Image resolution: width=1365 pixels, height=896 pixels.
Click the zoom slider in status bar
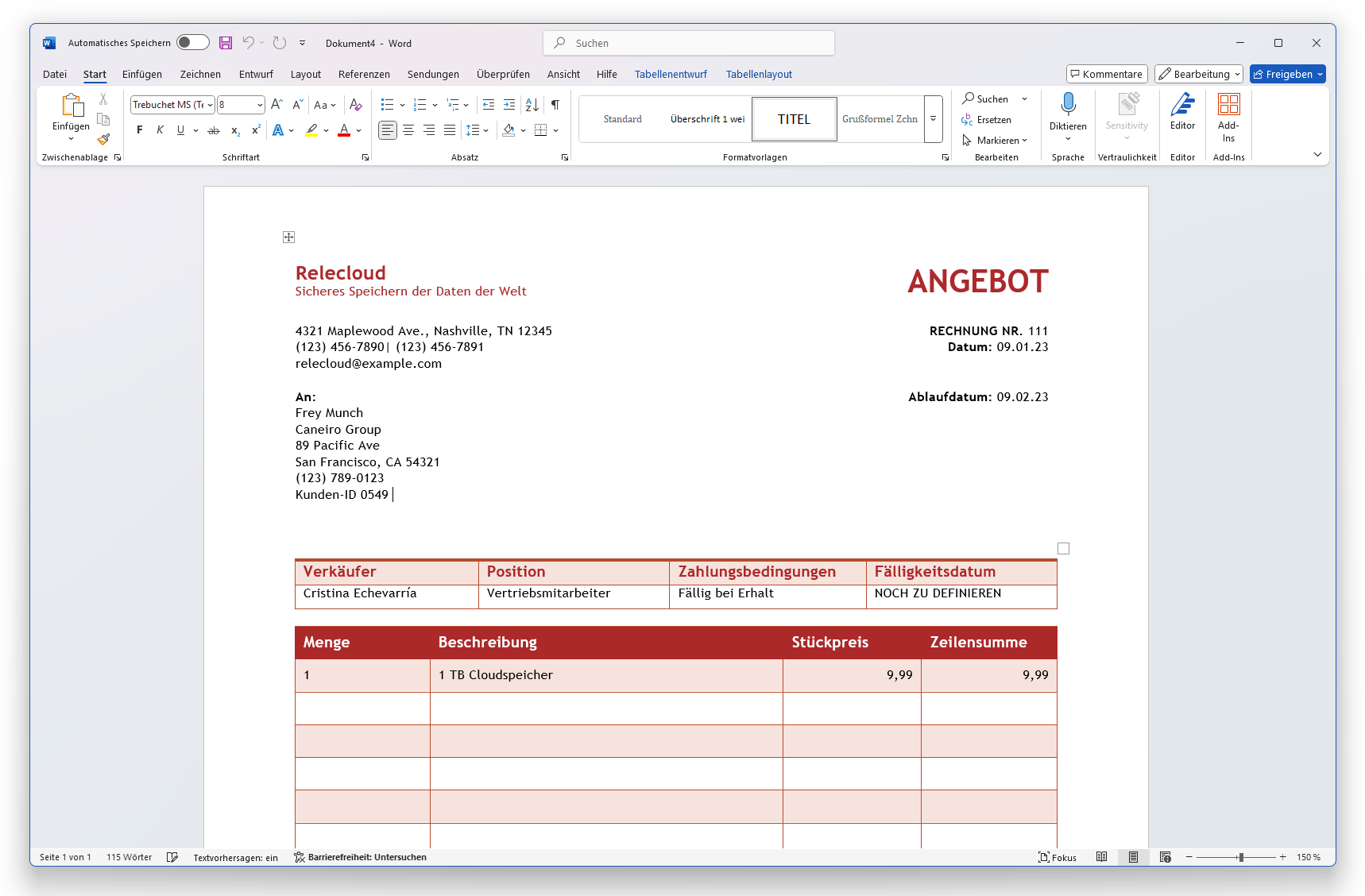1240,857
